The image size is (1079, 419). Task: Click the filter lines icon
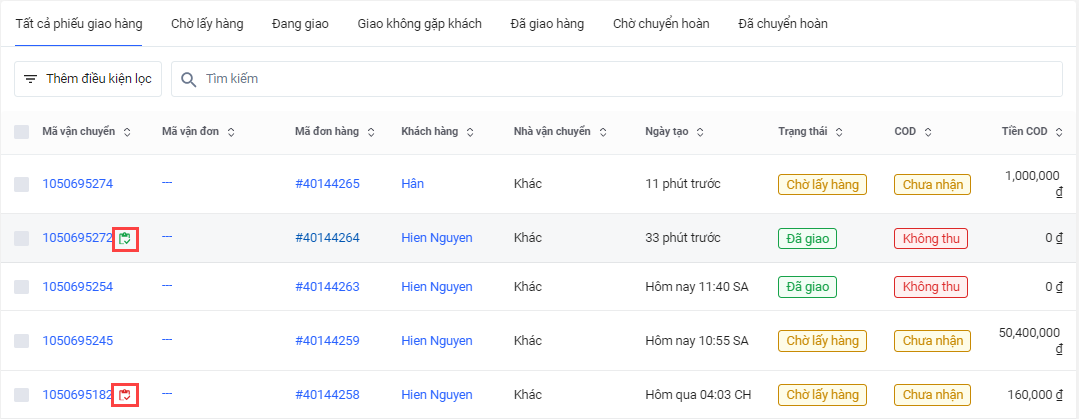click(30, 79)
